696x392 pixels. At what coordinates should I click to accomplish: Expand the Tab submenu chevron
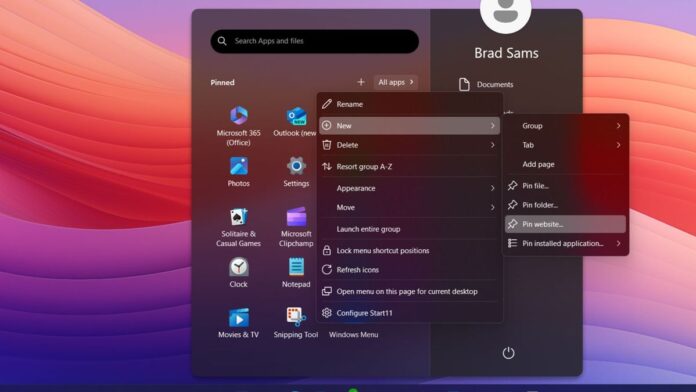(618, 145)
